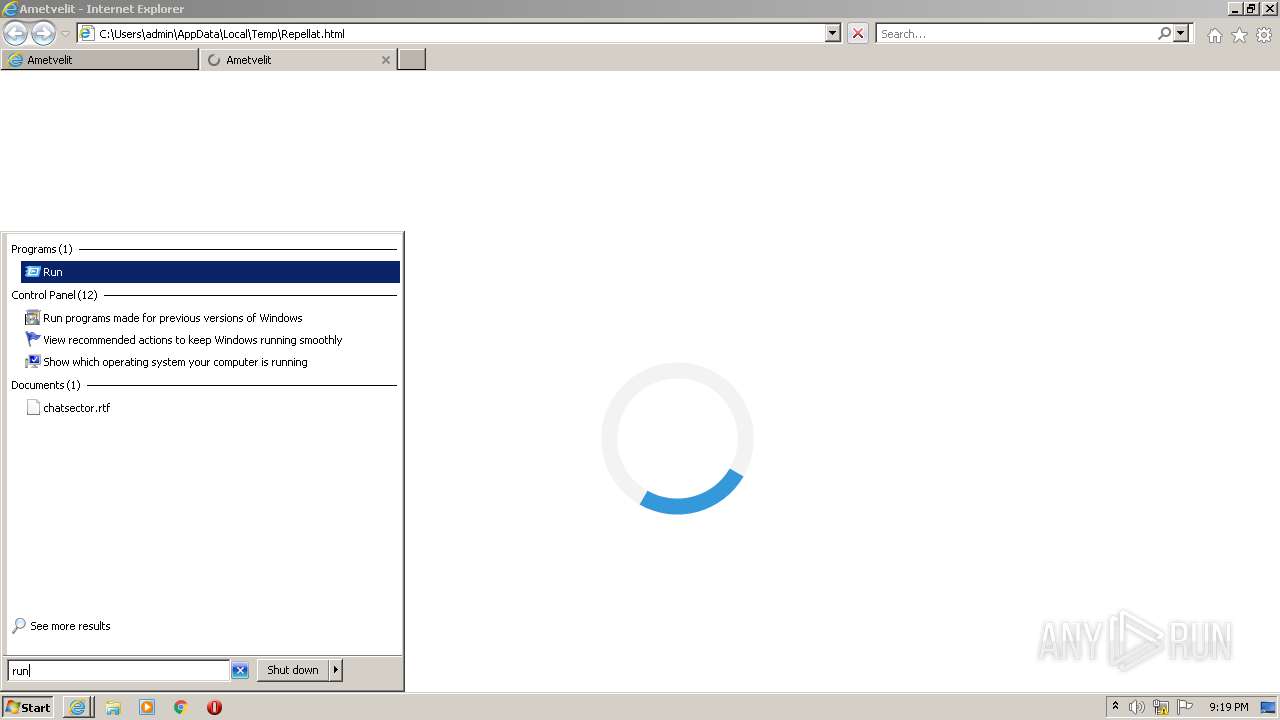Expand the address bar autocomplete dropdown
Image resolution: width=1280 pixels, height=720 pixels.
(833, 33)
